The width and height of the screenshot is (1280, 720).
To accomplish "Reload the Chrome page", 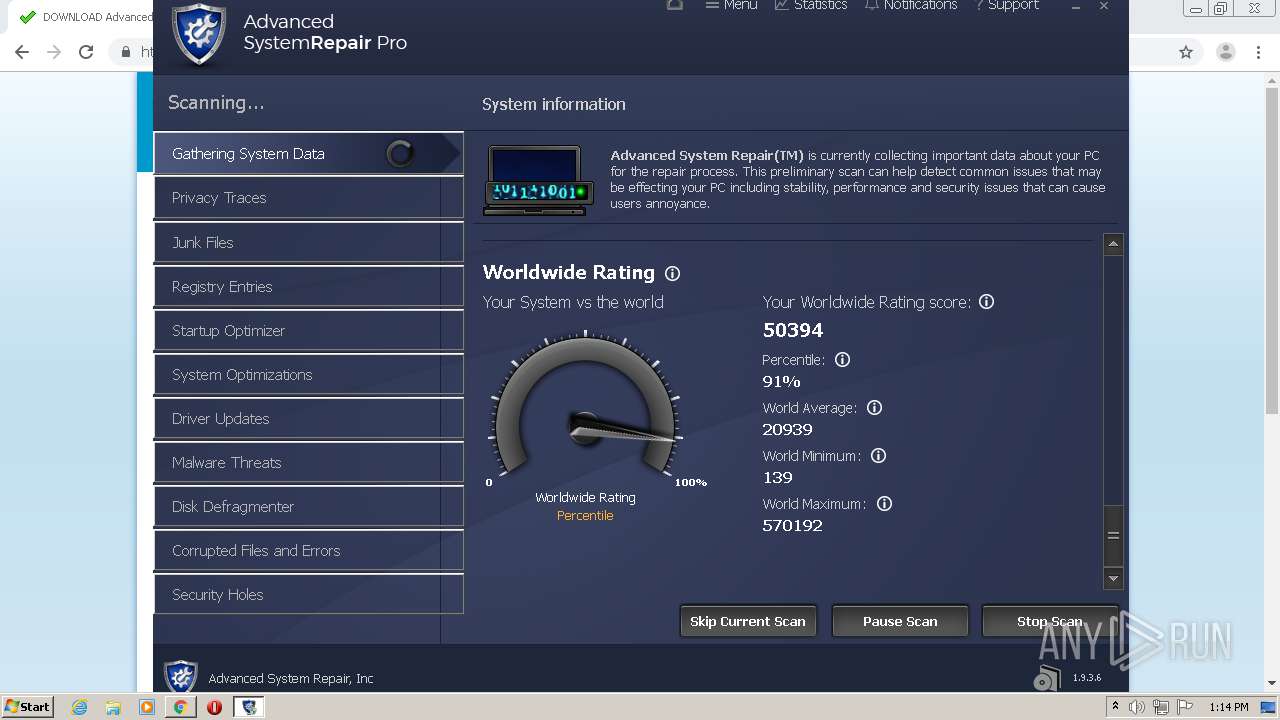I will coord(86,52).
